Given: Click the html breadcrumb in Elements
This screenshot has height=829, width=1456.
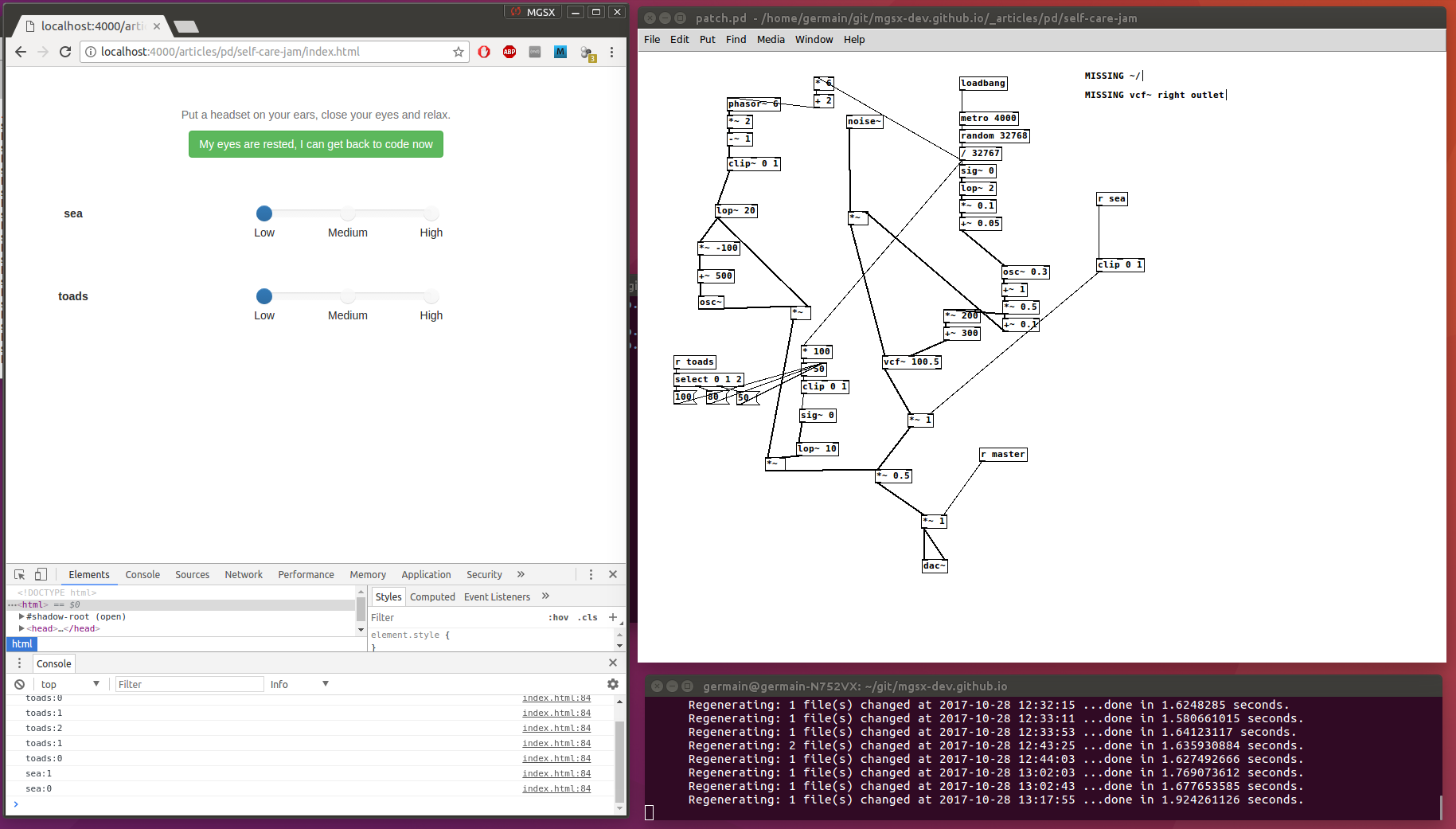Looking at the screenshot, I should [x=22, y=643].
